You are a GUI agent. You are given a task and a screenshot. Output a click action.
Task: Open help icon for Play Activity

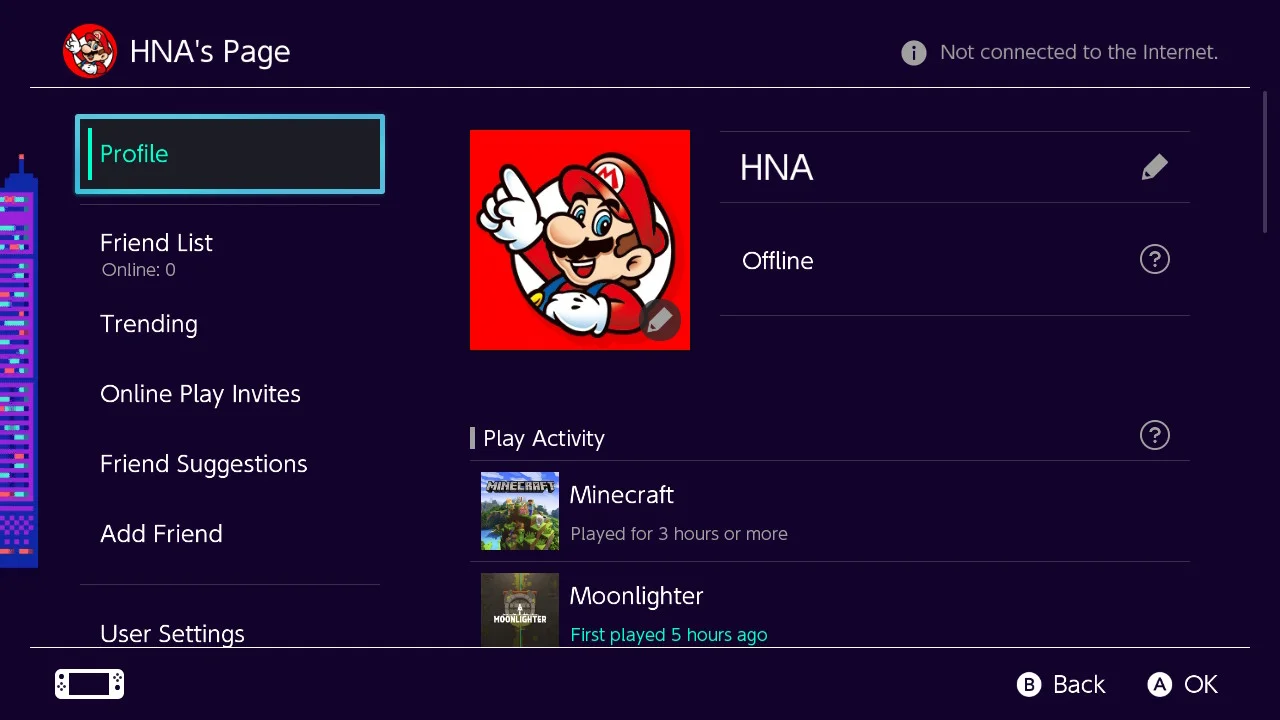[x=1155, y=436]
